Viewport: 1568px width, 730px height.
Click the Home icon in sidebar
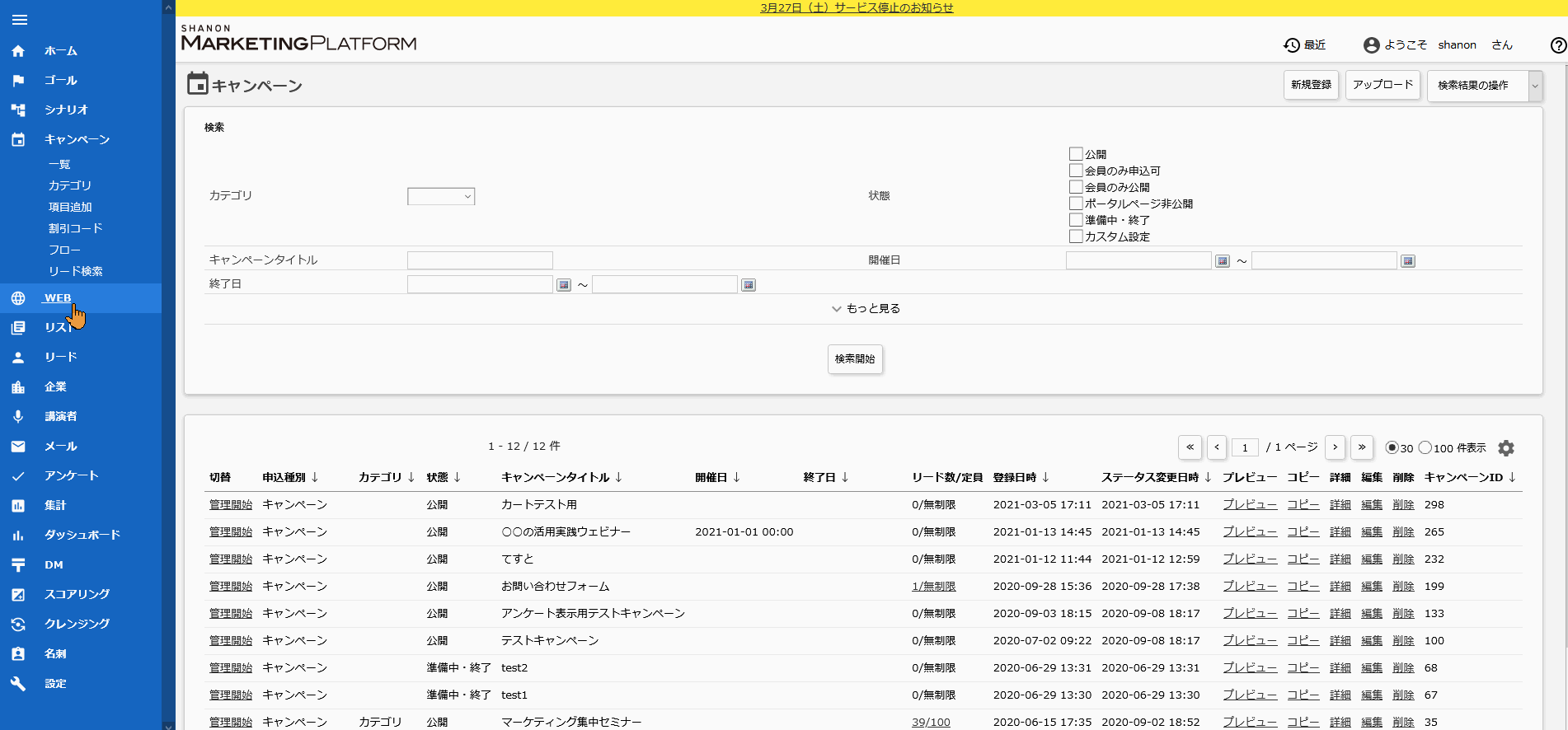(x=18, y=51)
